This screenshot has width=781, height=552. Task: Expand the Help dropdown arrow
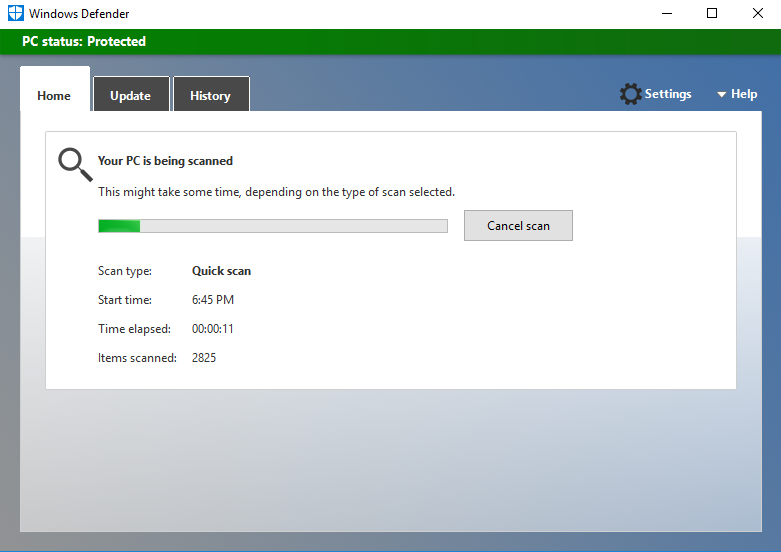(x=721, y=95)
